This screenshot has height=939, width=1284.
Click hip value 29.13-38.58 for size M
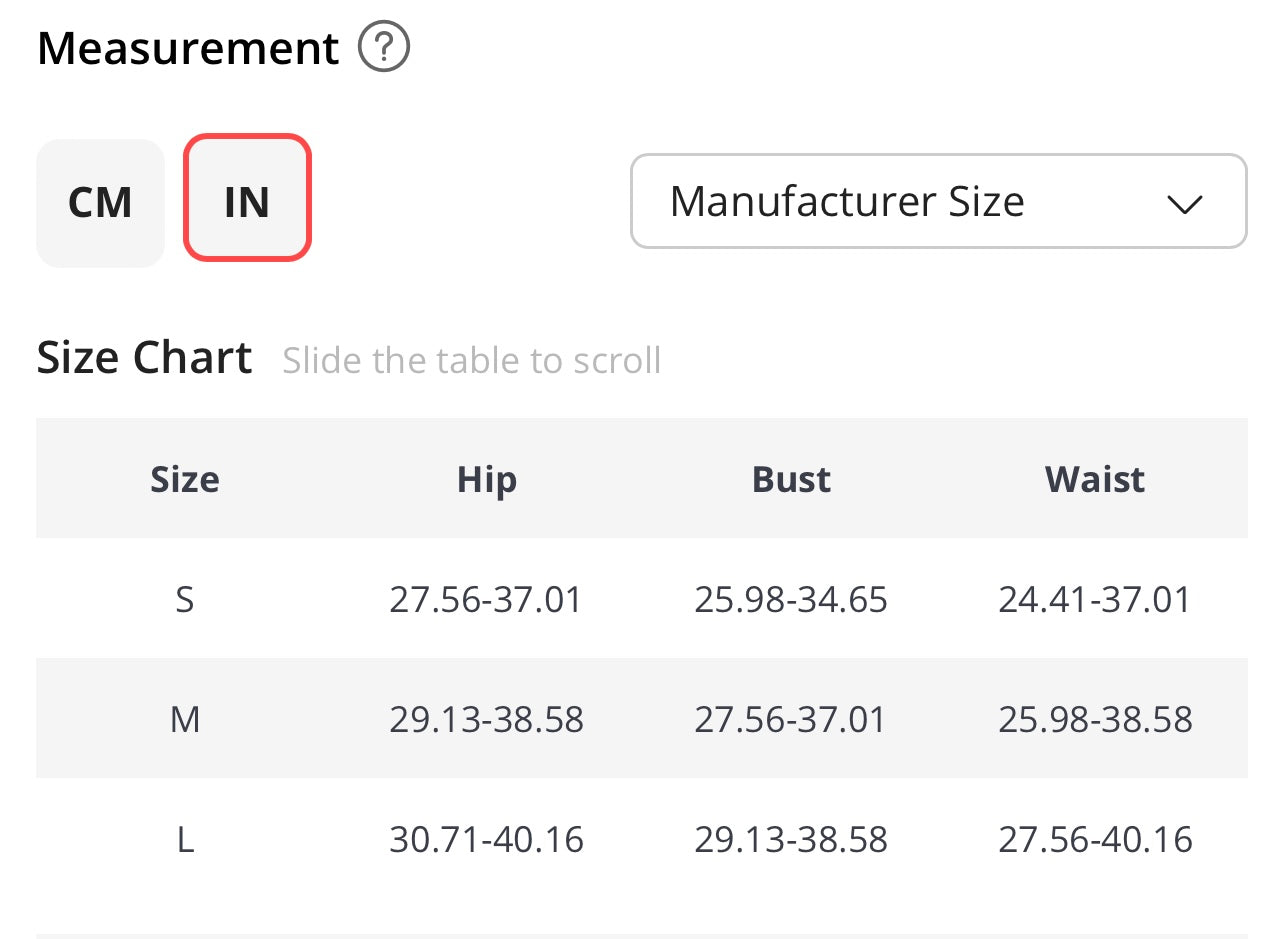coord(486,720)
